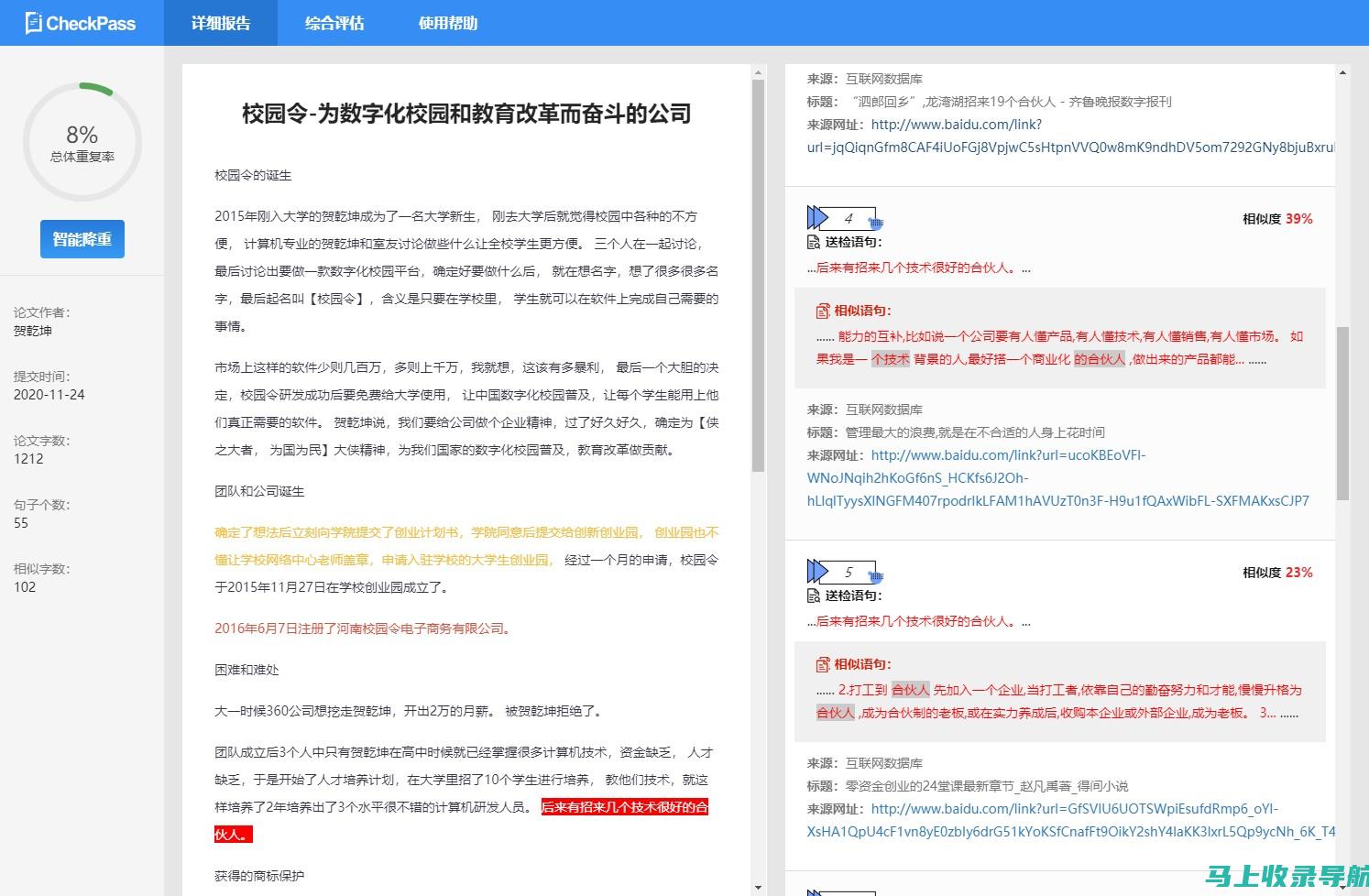
Task: Click the heading 校园令的诞生
Action: pos(253,175)
